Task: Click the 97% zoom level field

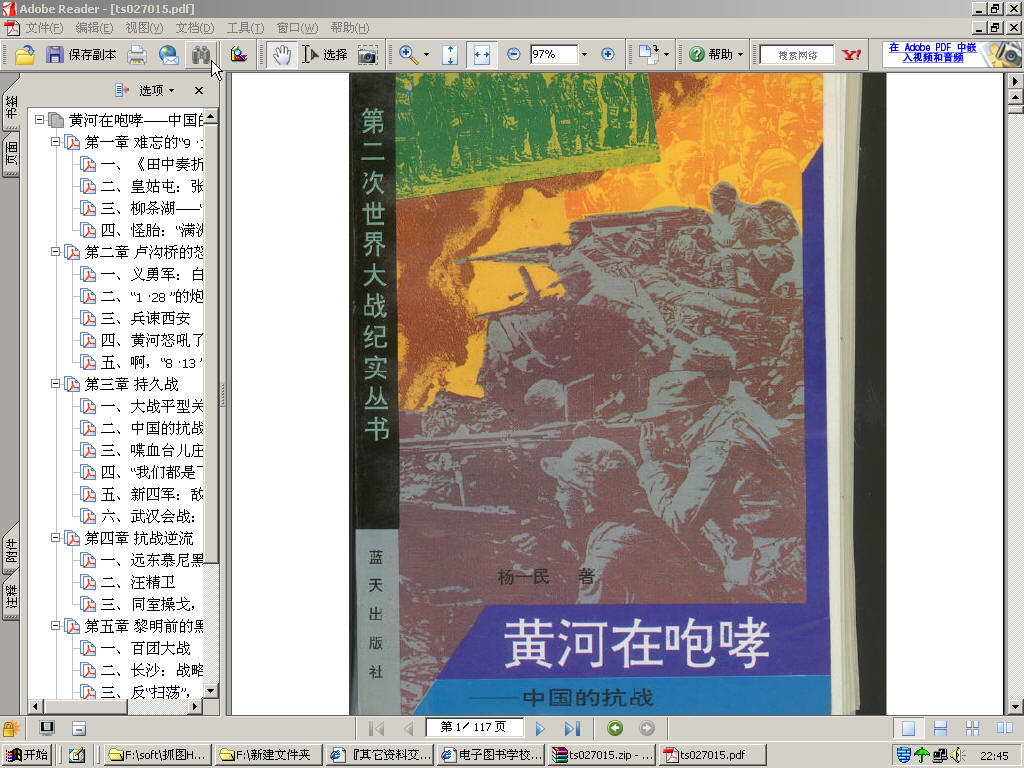Action: (x=553, y=54)
